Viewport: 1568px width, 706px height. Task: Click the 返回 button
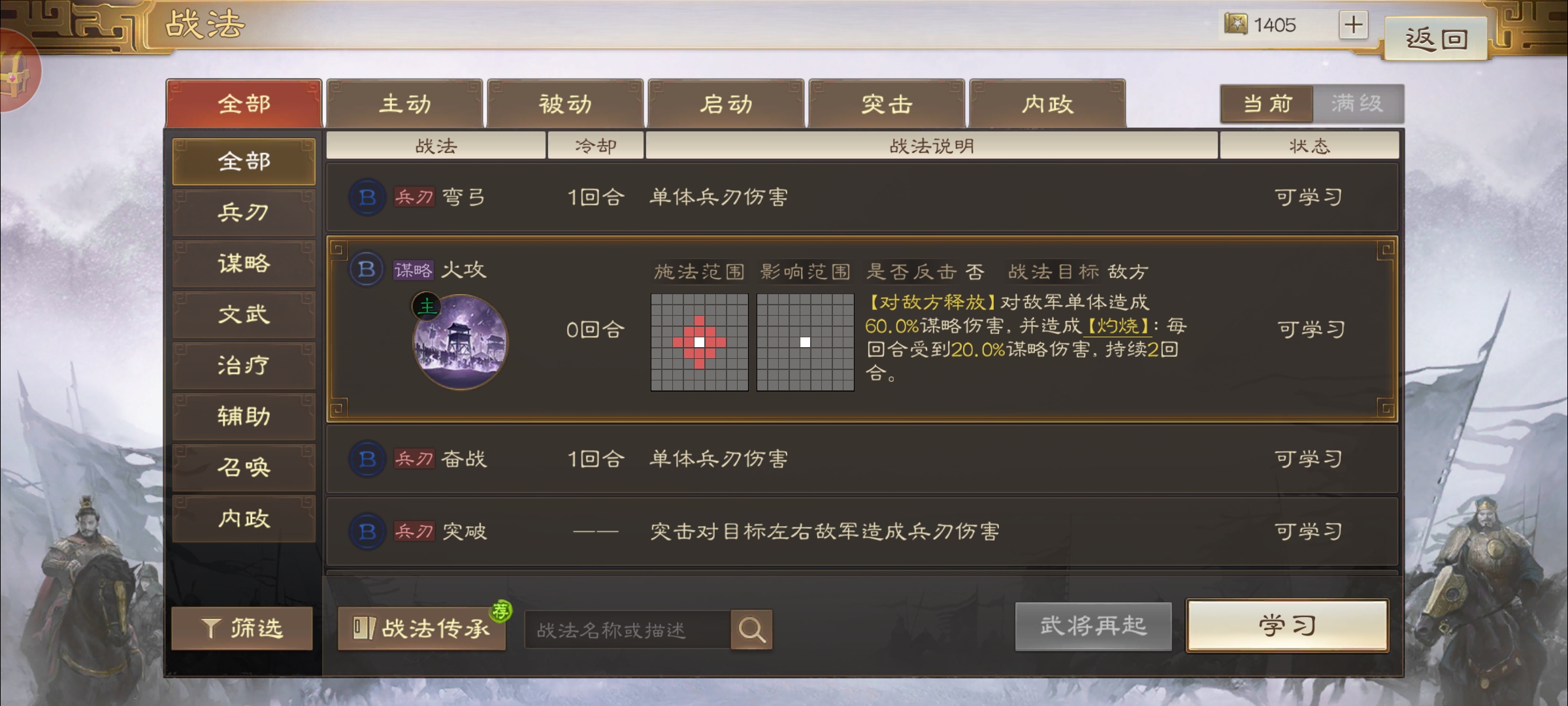(x=1436, y=39)
